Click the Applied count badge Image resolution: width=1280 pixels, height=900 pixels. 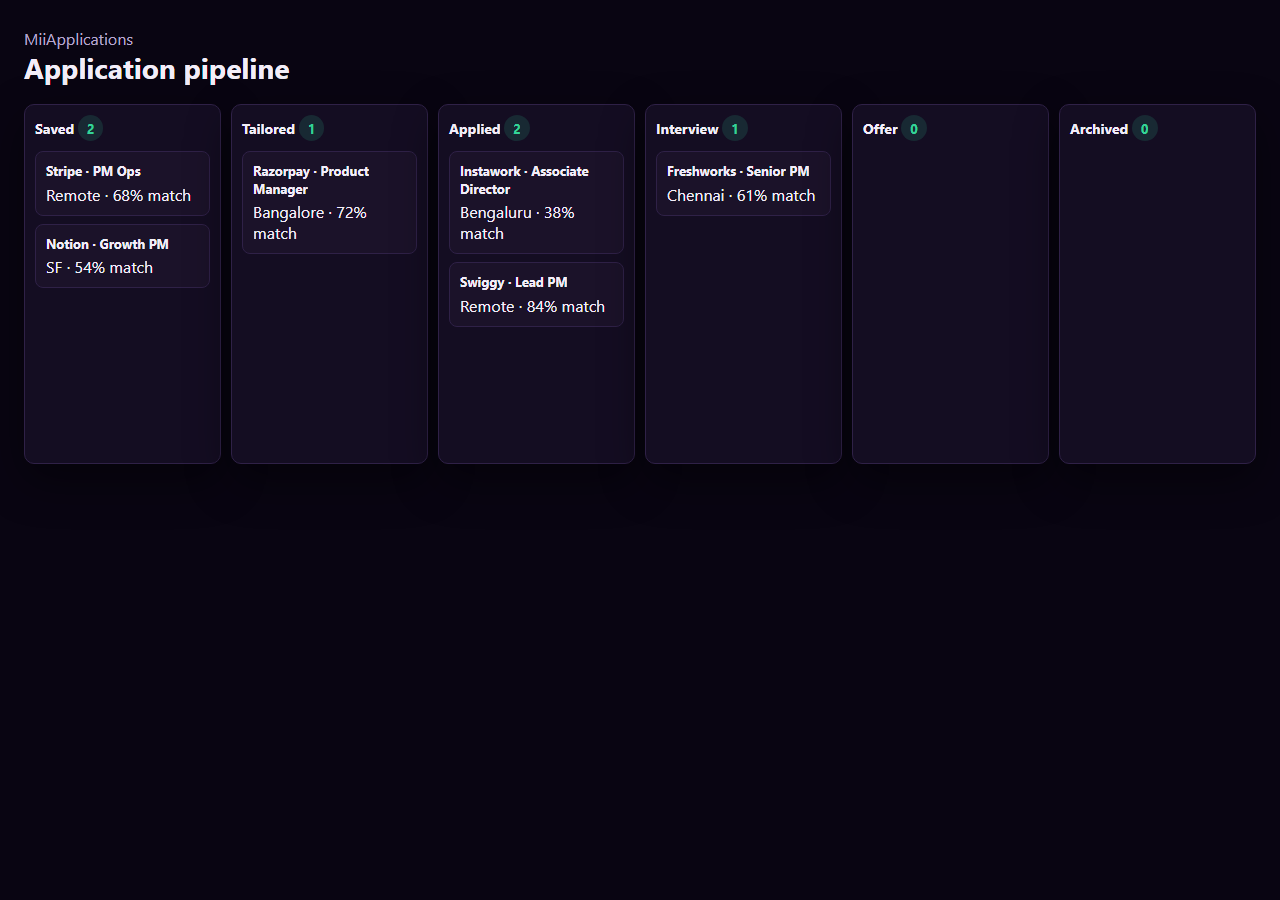pyautogui.click(x=517, y=128)
